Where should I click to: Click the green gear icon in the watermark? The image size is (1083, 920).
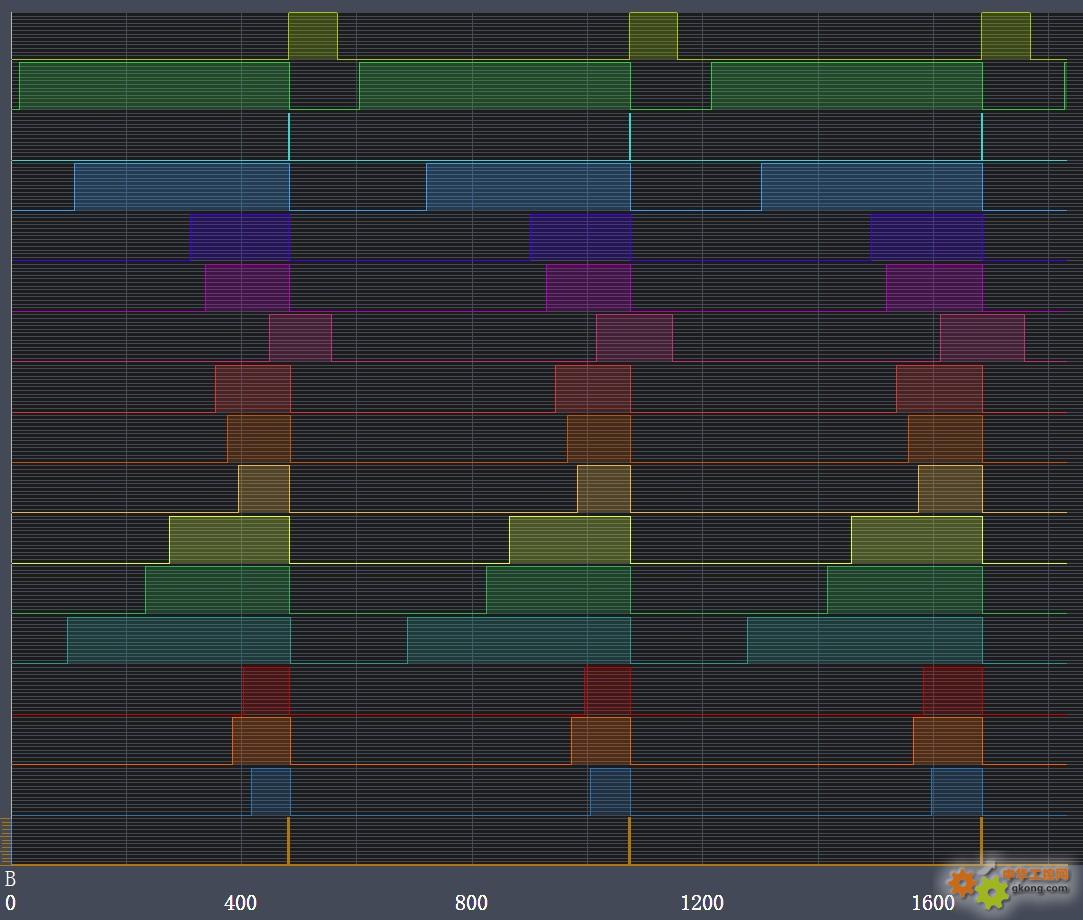click(x=992, y=893)
